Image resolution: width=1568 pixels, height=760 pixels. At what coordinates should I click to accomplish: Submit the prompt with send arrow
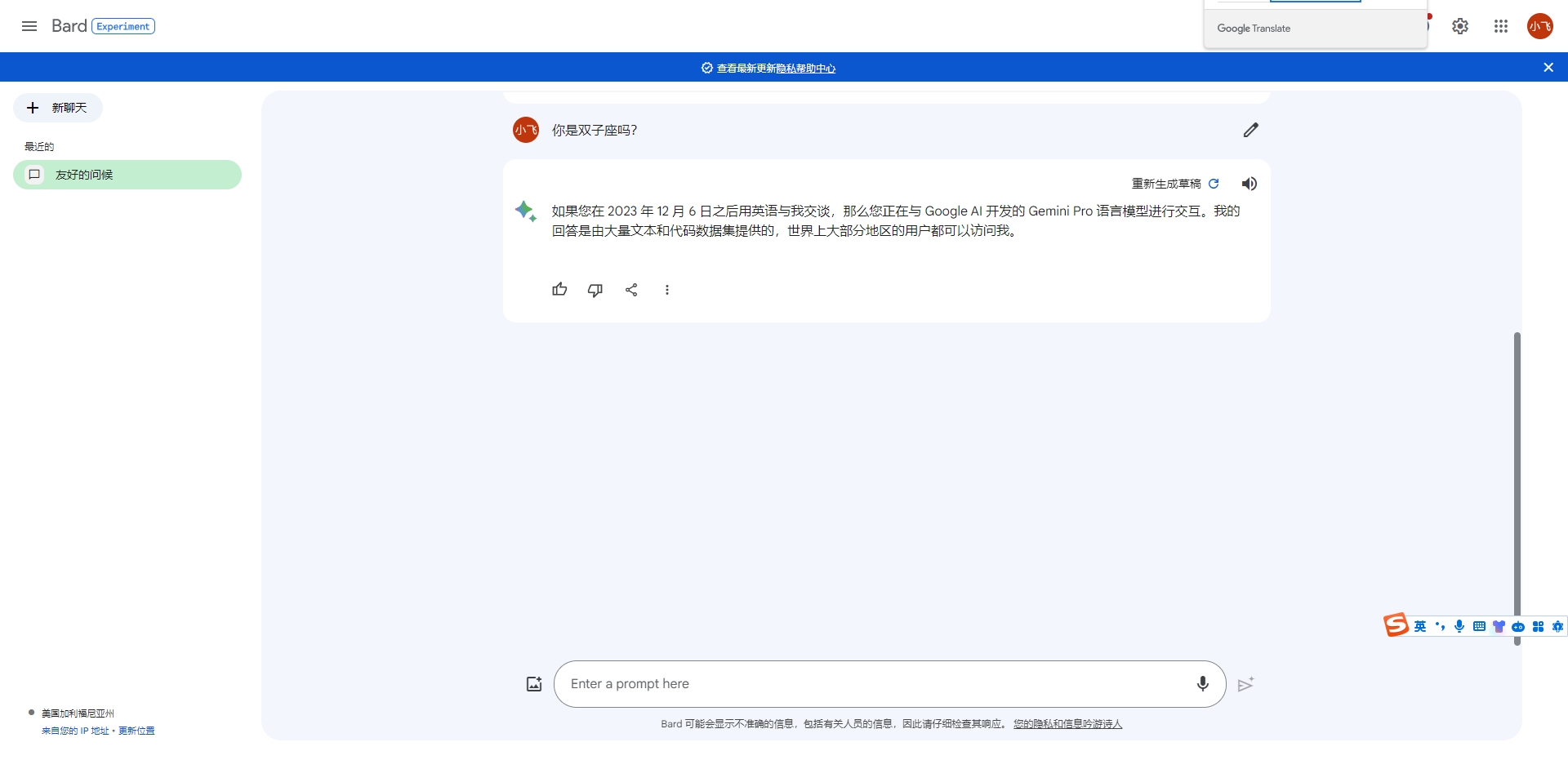[1245, 684]
